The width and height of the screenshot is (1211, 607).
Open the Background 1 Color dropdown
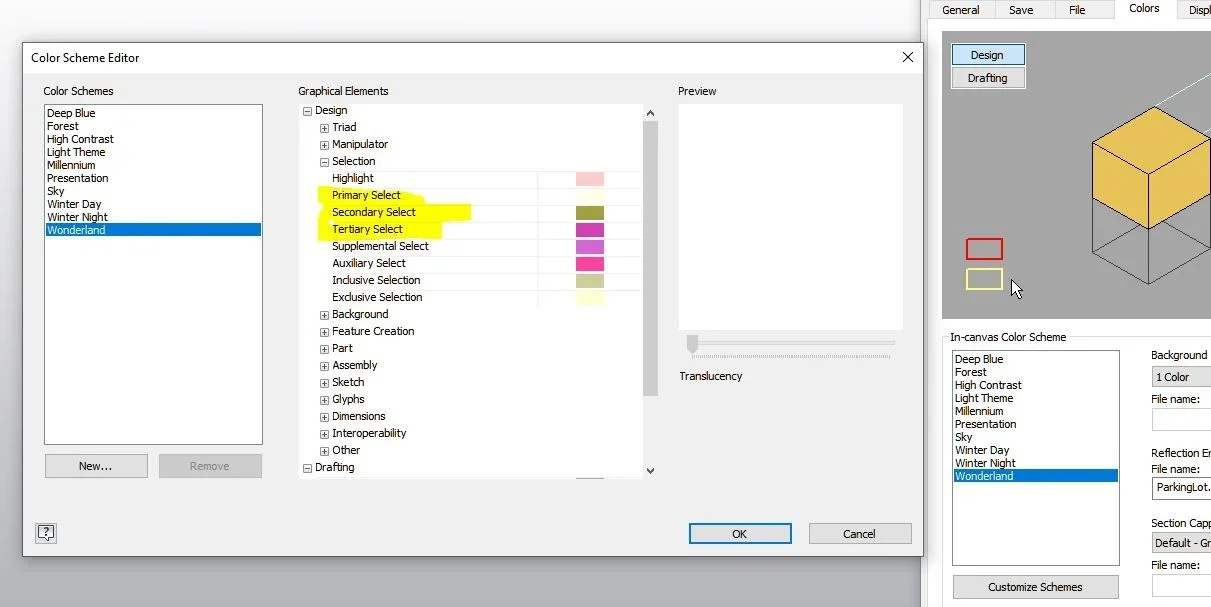pyautogui.click(x=1181, y=377)
